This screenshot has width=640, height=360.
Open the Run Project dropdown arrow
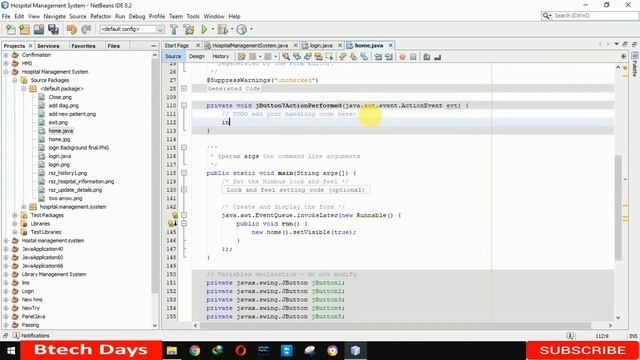click(212, 29)
